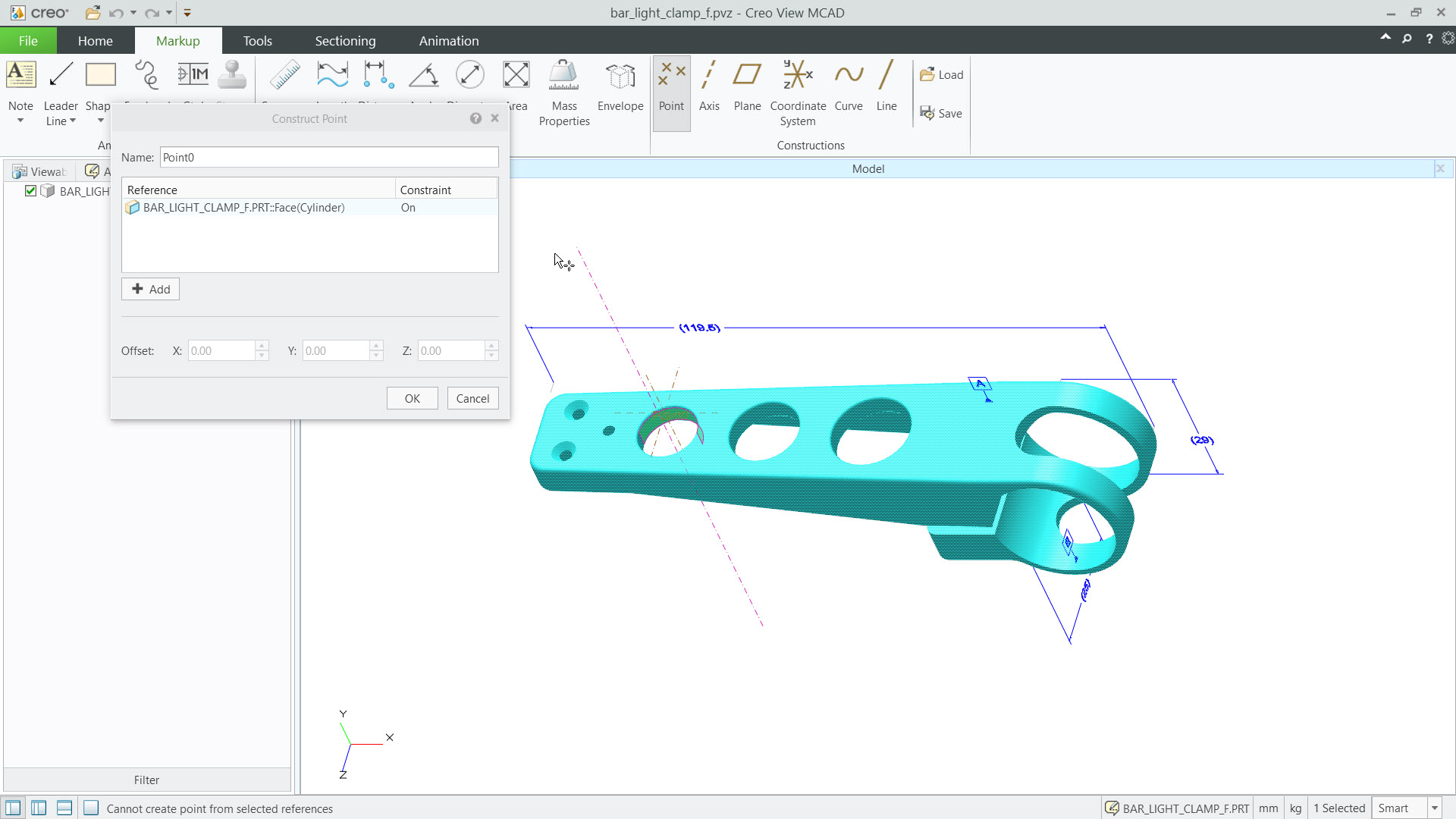1456x819 pixels.
Task: Close the Model view panel
Action: [x=1440, y=168]
